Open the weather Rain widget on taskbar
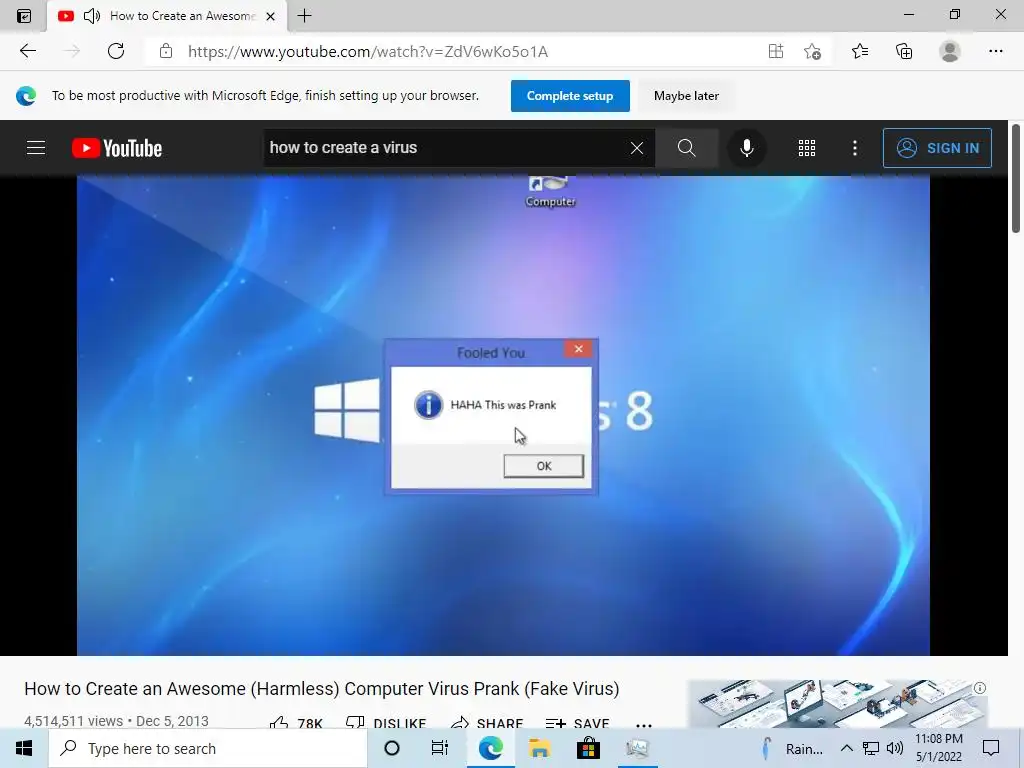The height and width of the screenshot is (768, 1024). click(792, 748)
